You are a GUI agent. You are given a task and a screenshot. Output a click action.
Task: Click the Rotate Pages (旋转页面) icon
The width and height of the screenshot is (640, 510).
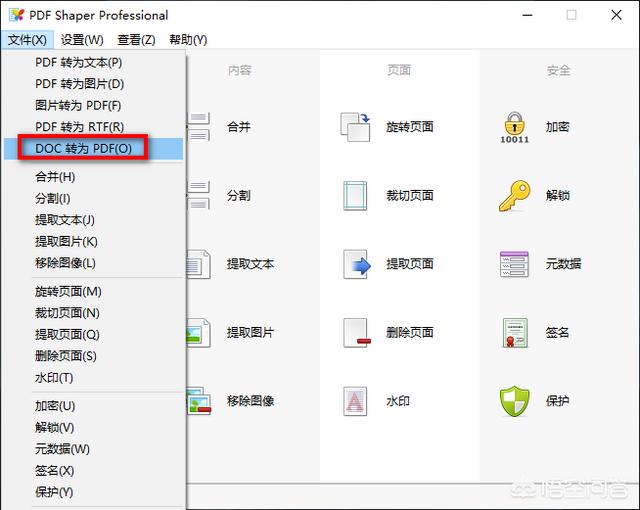pyautogui.click(x=355, y=127)
